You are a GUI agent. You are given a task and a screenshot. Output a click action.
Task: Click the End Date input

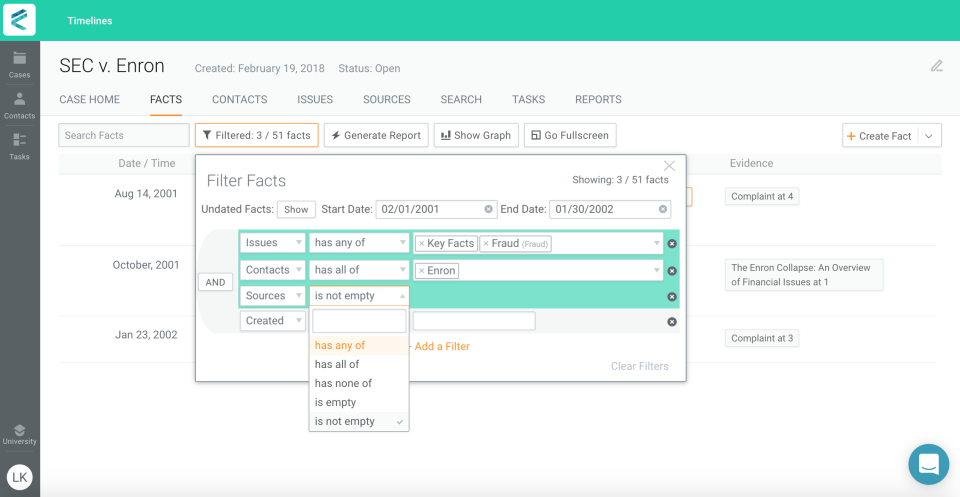coord(610,209)
